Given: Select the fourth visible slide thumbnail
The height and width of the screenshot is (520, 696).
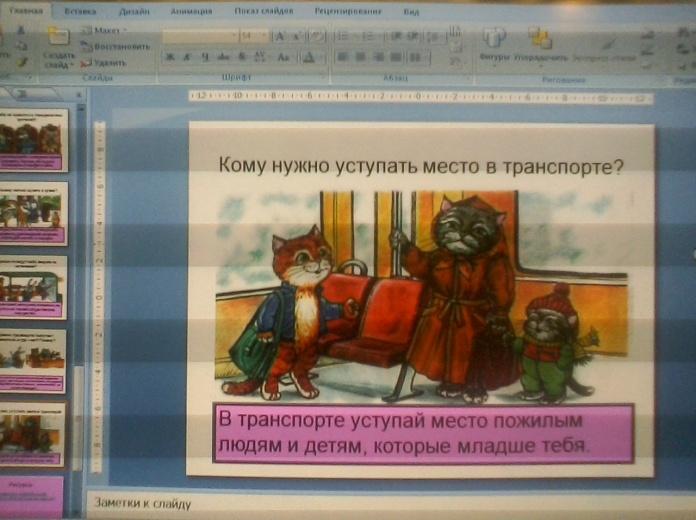Looking at the screenshot, I should (33, 361).
